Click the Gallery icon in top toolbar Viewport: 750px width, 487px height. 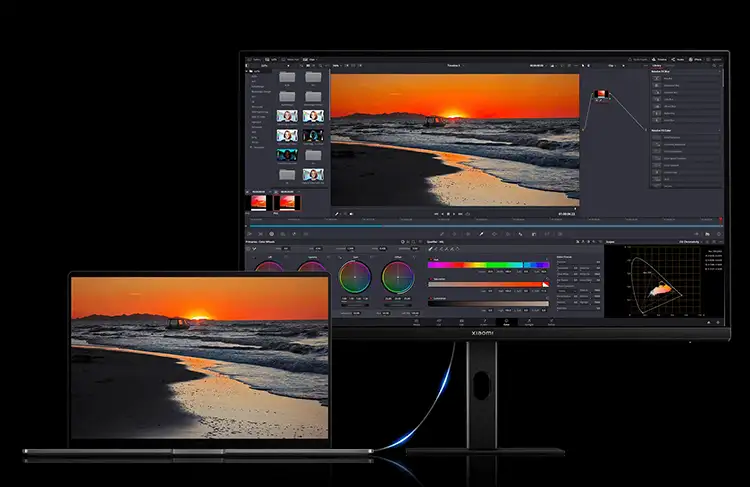point(254,61)
